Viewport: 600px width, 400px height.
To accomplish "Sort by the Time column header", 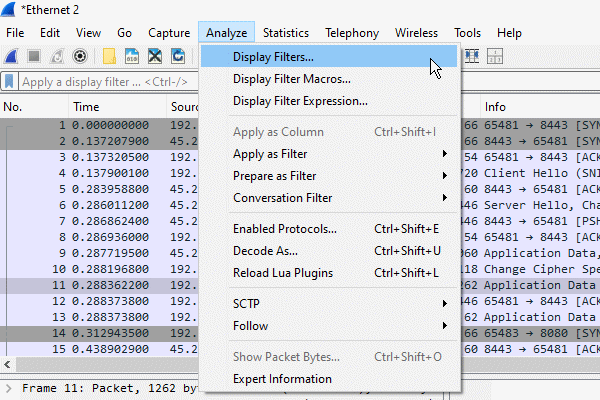I will pos(118,107).
